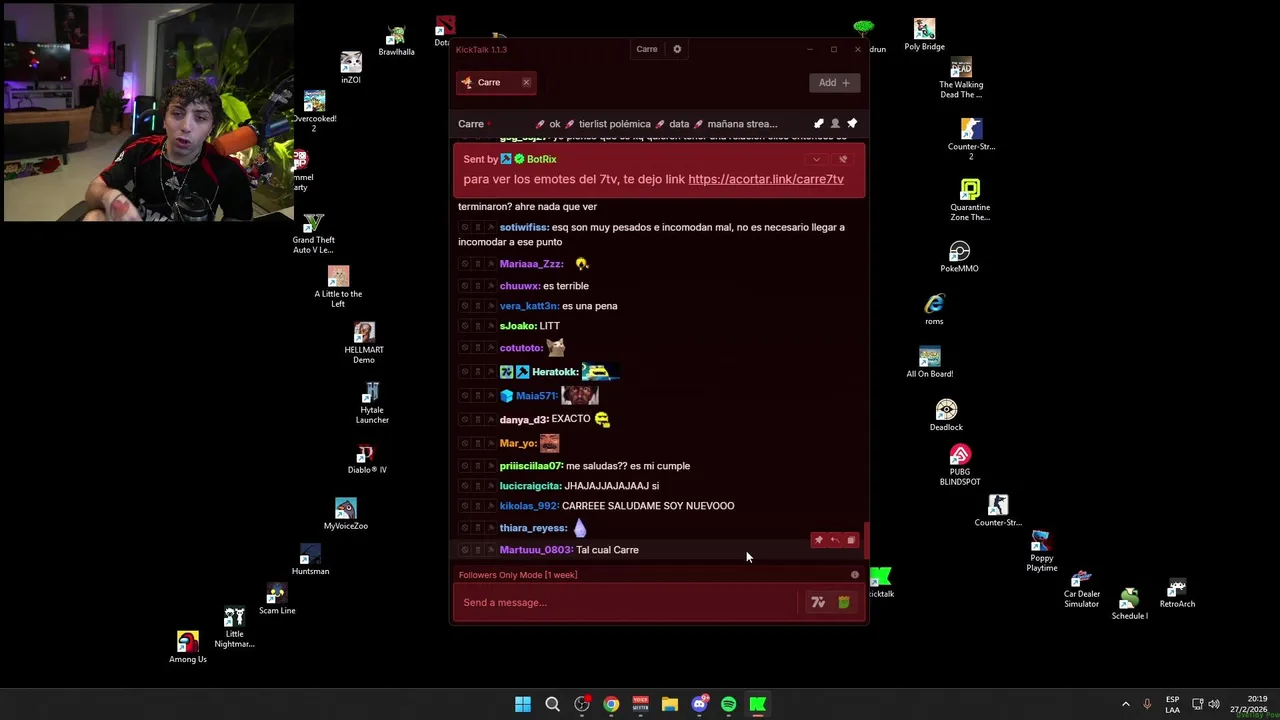Open the RetroArch desktop shortcut
Screen dimensions: 1280x720
1177,593
